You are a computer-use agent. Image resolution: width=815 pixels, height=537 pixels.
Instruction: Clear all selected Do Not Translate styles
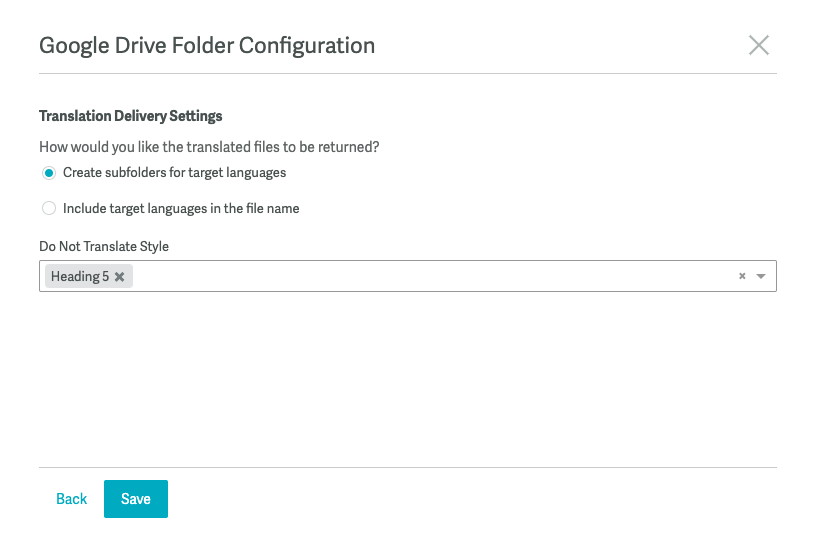(x=742, y=276)
